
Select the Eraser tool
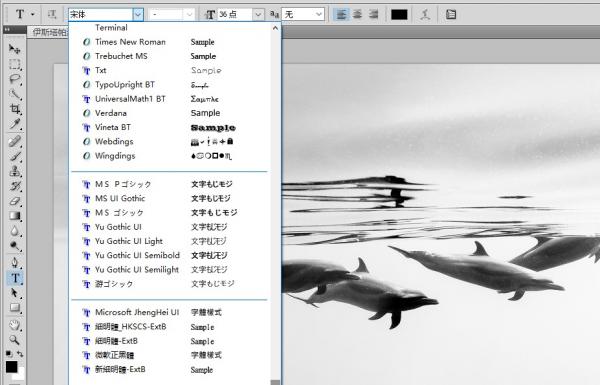(15, 201)
